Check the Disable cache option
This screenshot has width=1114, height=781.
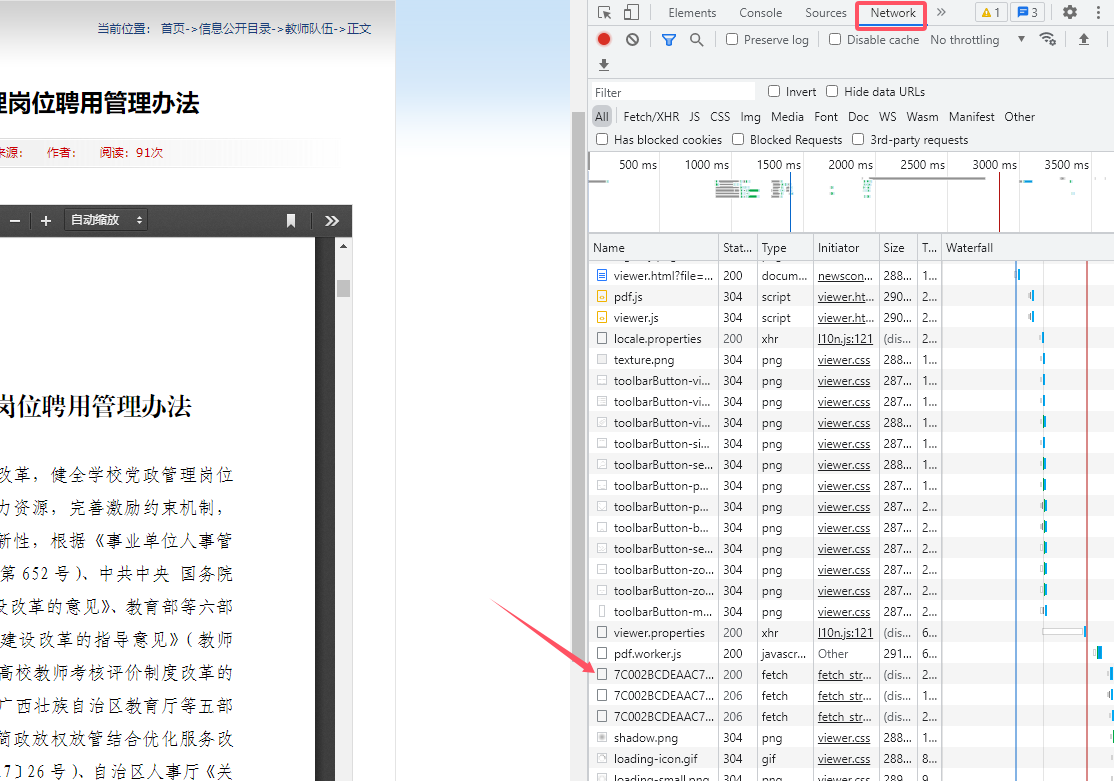click(835, 40)
